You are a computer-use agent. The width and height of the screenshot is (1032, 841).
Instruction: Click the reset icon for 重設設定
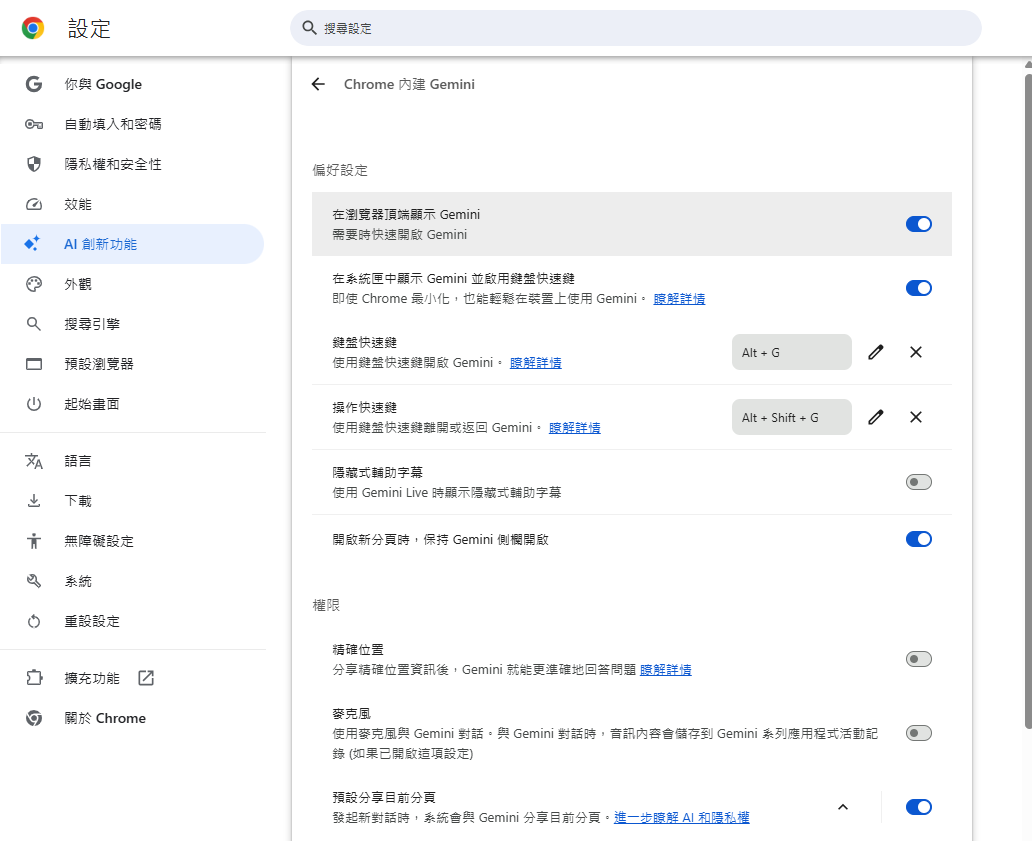pyautogui.click(x=34, y=621)
